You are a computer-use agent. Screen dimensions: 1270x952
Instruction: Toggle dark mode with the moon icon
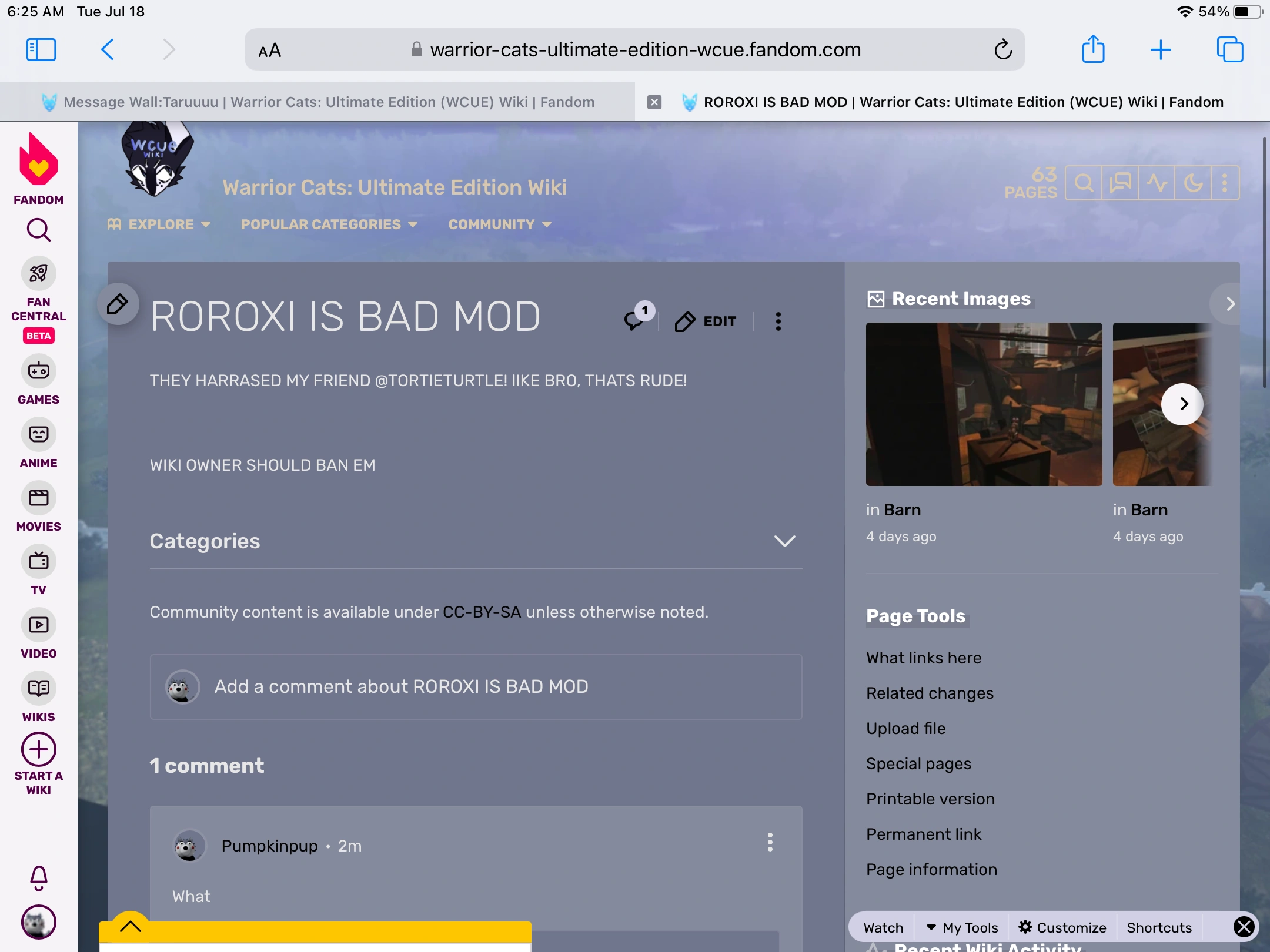pyautogui.click(x=1192, y=183)
